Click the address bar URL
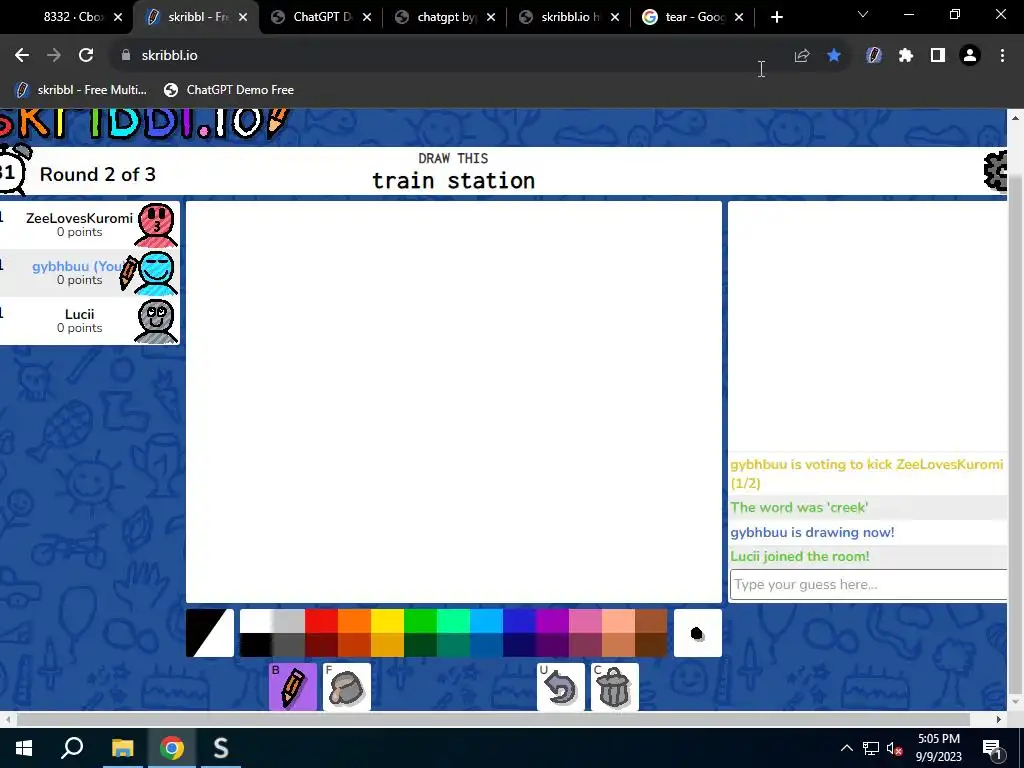Viewport: 1024px width, 768px height. click(169, 56)
